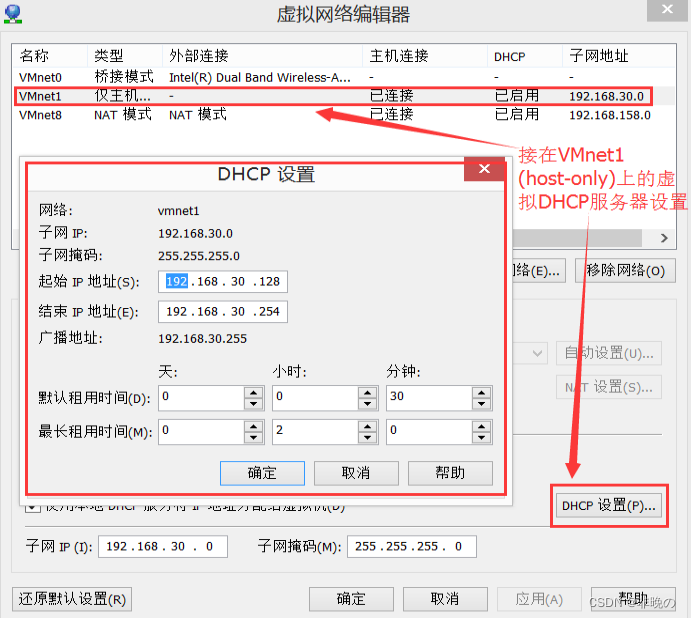Viewport: 691px width, 618px height.
Task: Click the NAT 设置(S)... button
Action: [x=609, y=387]
